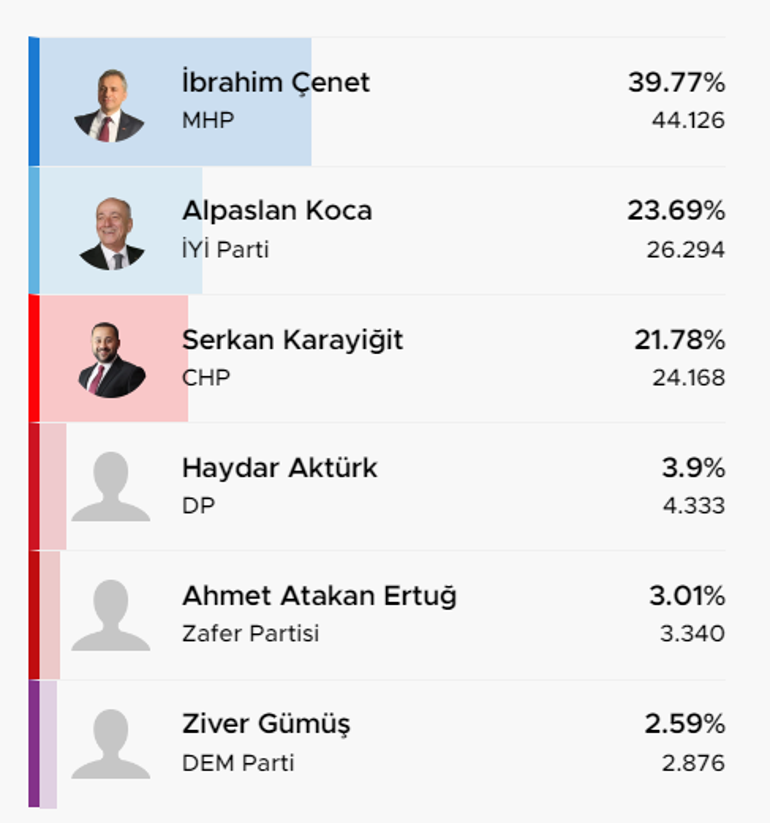This screenshot has width=770, height=823.
Task: Click the 39.77% vote share value
Action: tap(677, 82)
